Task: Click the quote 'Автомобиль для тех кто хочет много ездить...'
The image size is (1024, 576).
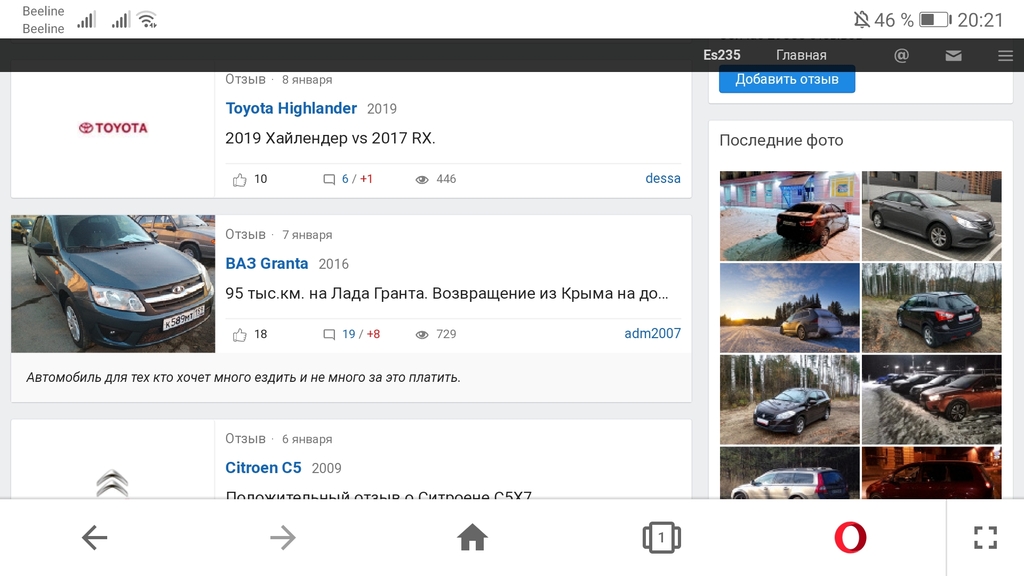Action: (244, 377)
